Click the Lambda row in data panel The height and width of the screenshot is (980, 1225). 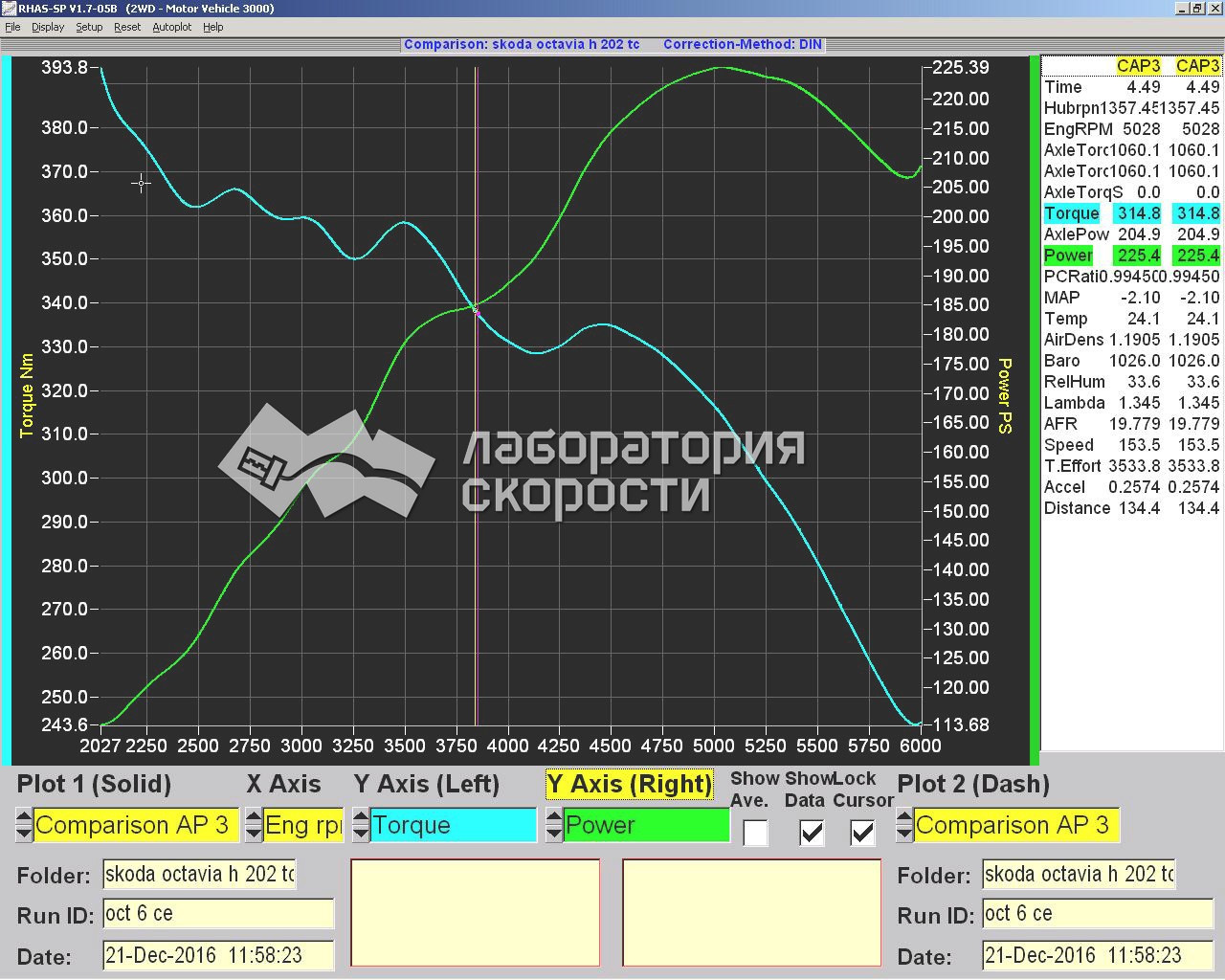pos(1131,403)
